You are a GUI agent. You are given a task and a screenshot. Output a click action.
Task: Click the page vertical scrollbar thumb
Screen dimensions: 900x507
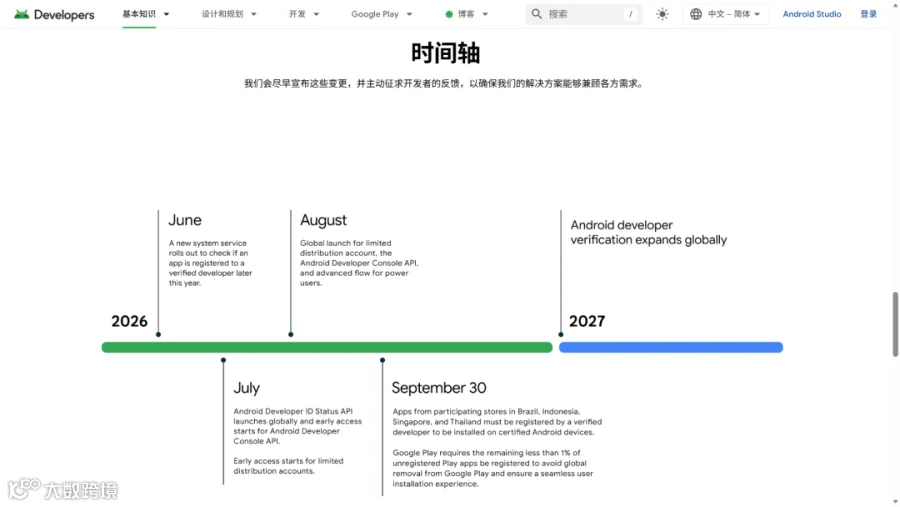coord(895,324)
